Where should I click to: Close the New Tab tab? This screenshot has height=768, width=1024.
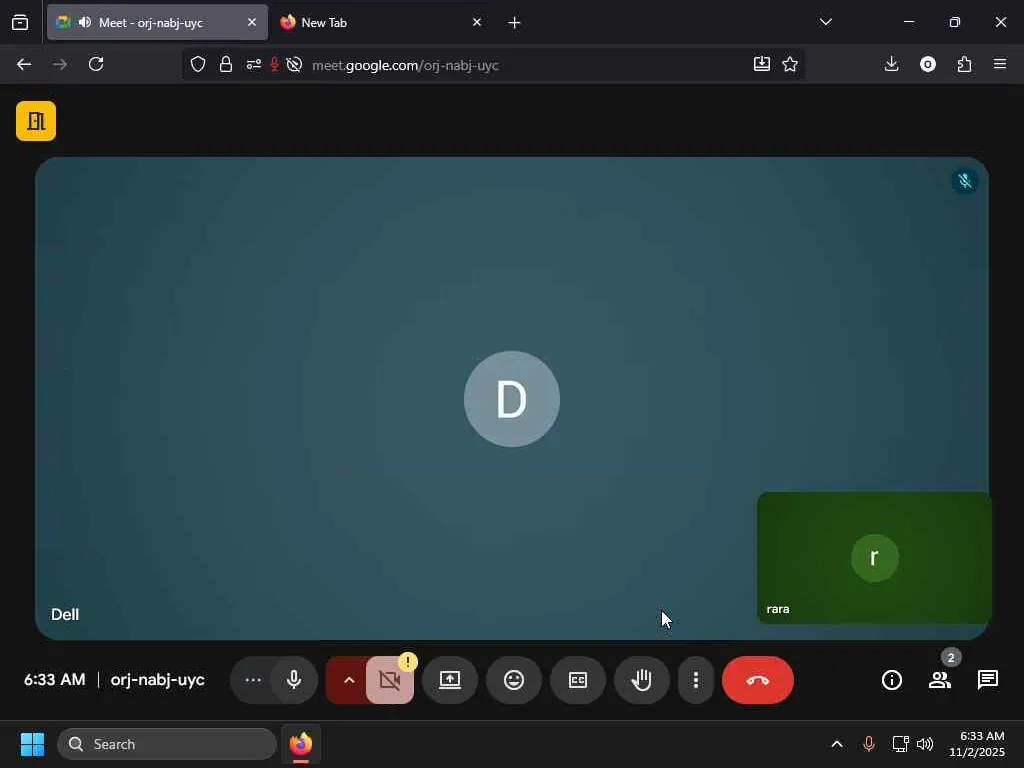(477, 22)
